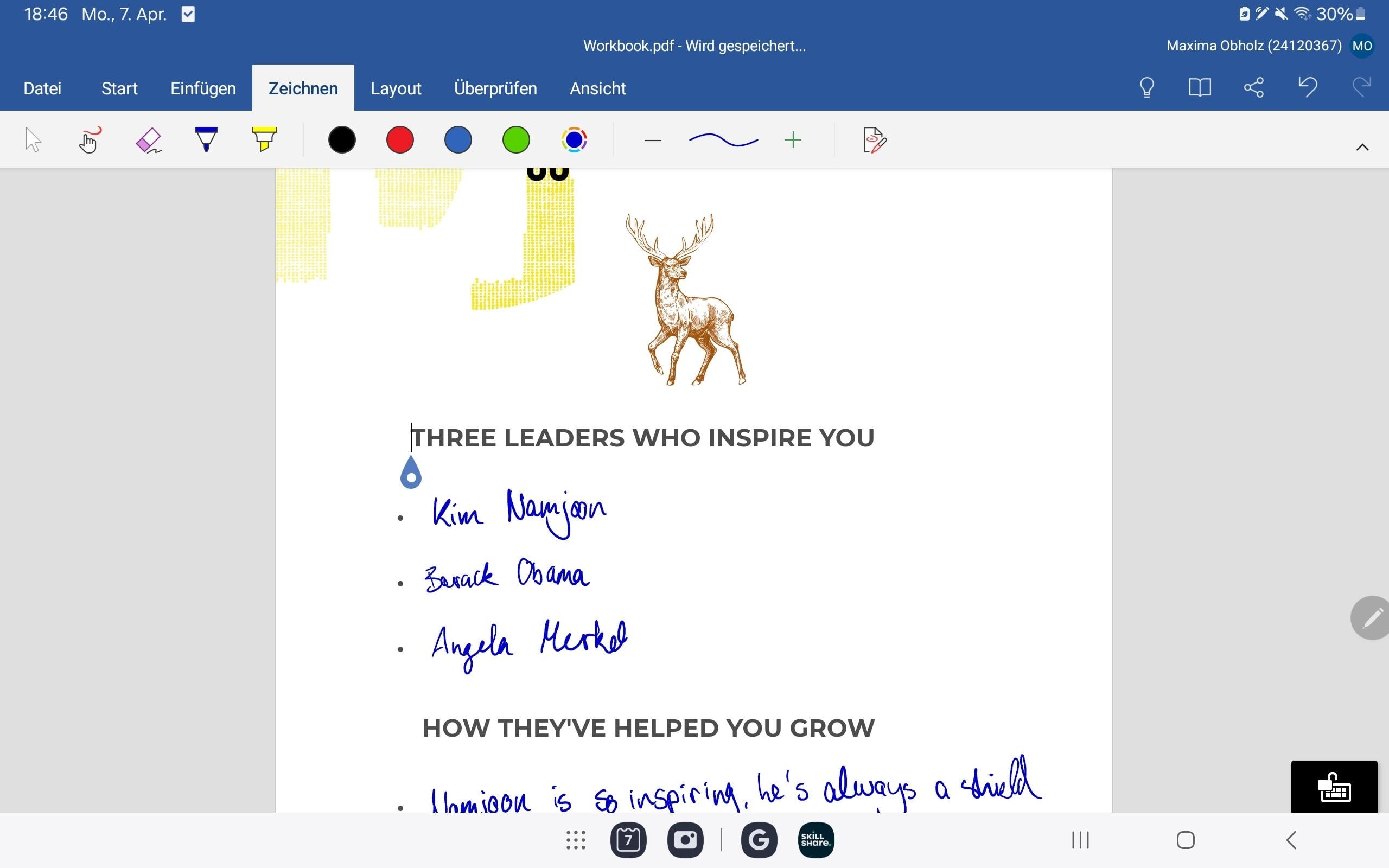Tap heading THREE LEADERS WHO INSPIRE YOU
Screen dimensions: 1389x868
(x=643, y=438)
